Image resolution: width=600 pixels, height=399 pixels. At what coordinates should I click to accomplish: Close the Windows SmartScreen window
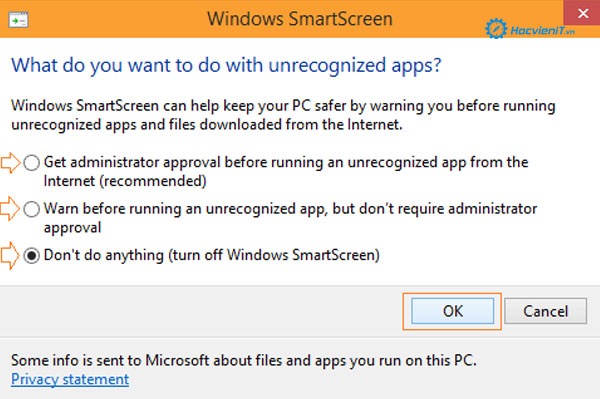(x=582, y=13)
